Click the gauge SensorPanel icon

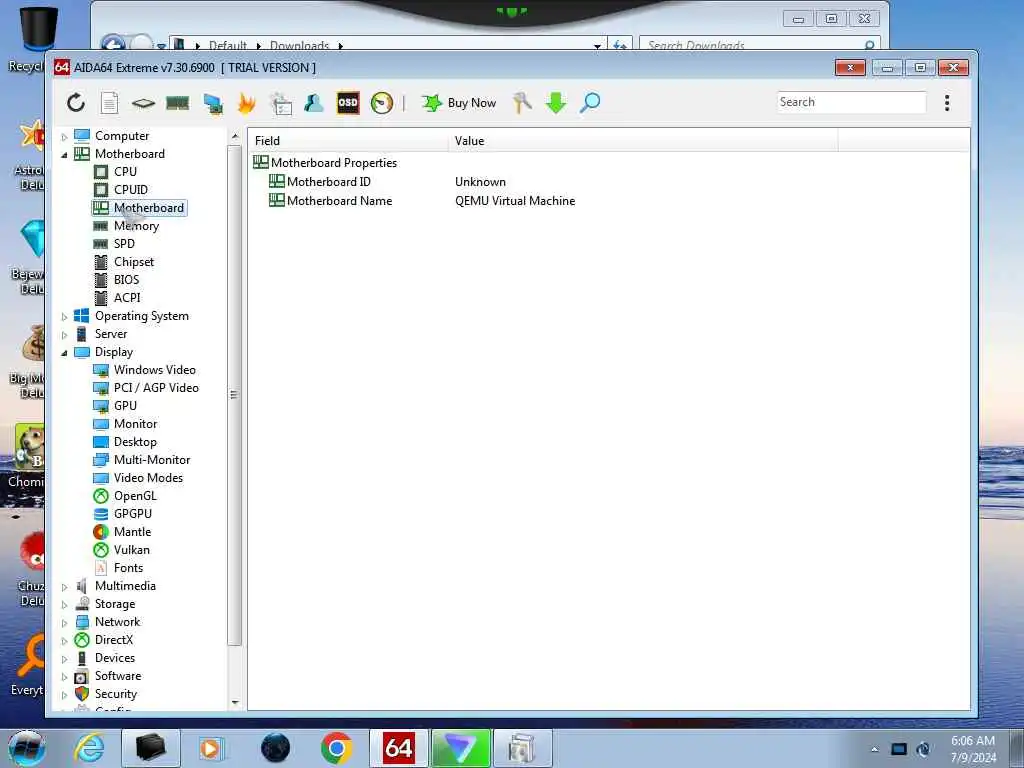pos(381,103)
